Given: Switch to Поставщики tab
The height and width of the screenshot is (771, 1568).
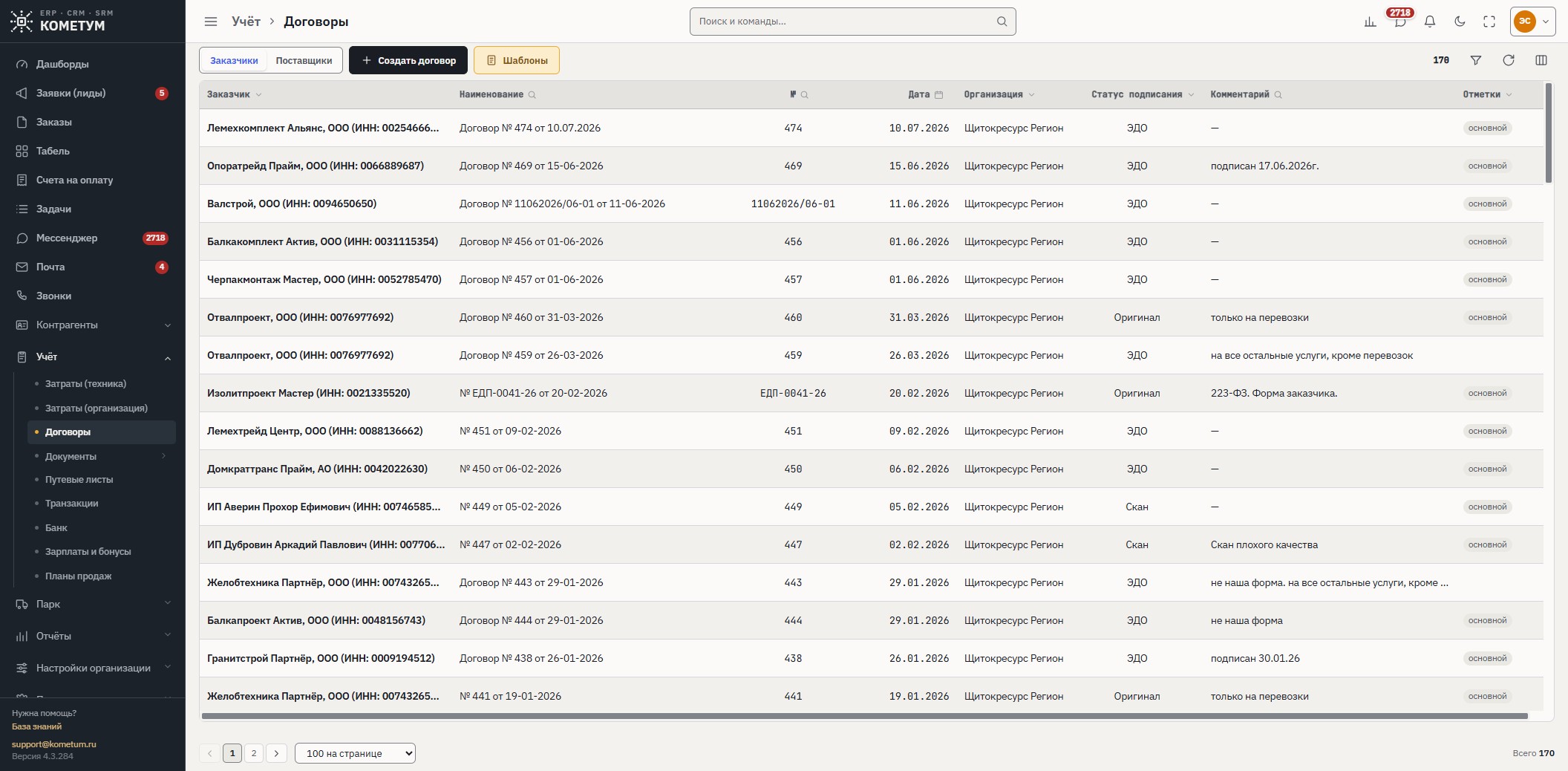Looking at the screenshot, I should point(304,60).
